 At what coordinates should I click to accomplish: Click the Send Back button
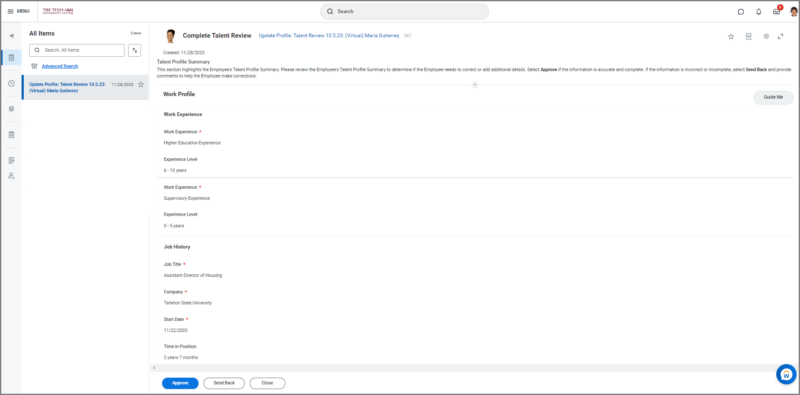point(224,383)
